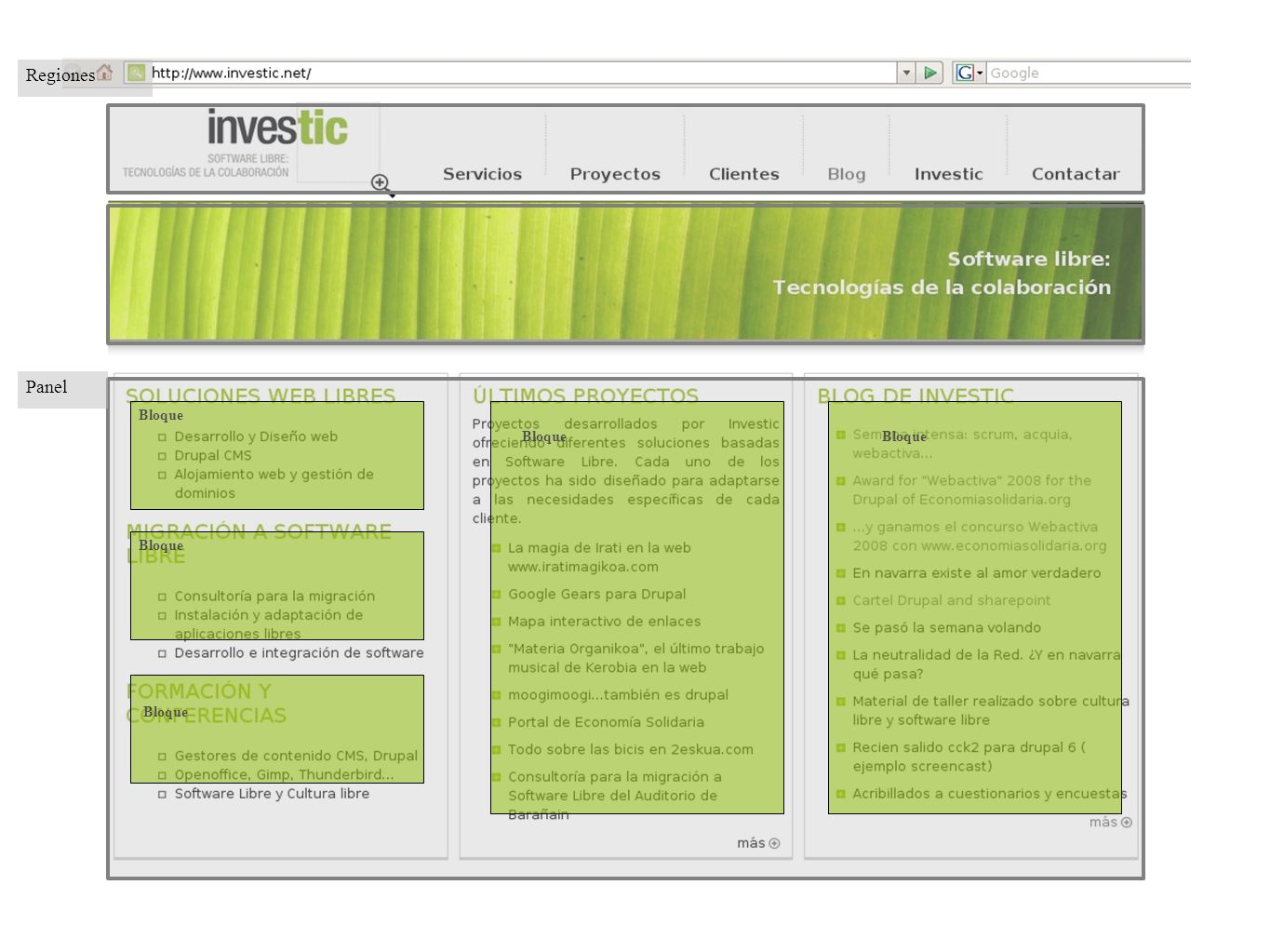Open Desarrollo y Diseño web link

256,436
